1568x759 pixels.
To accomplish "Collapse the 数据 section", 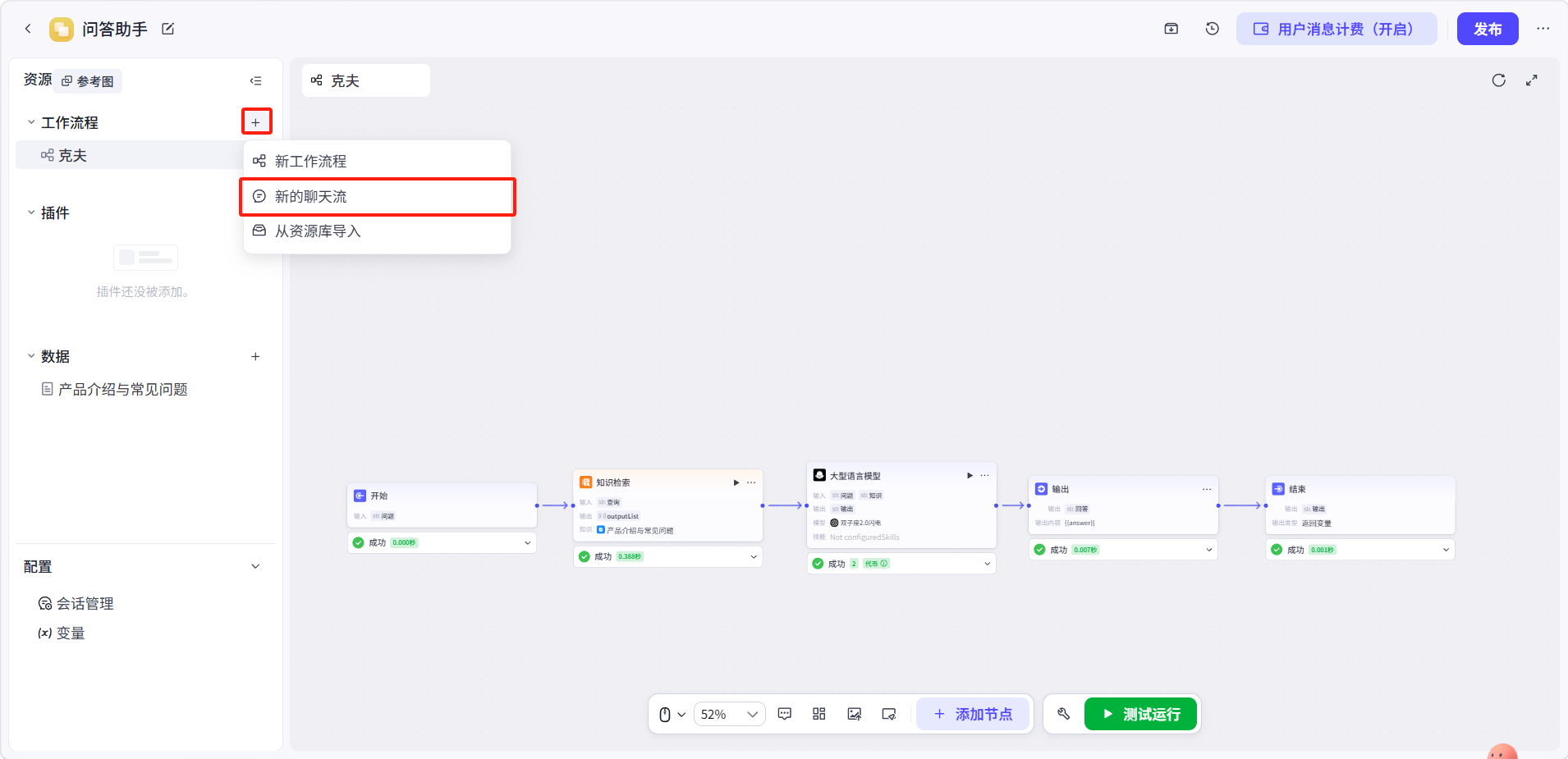I will coord(31,356).
